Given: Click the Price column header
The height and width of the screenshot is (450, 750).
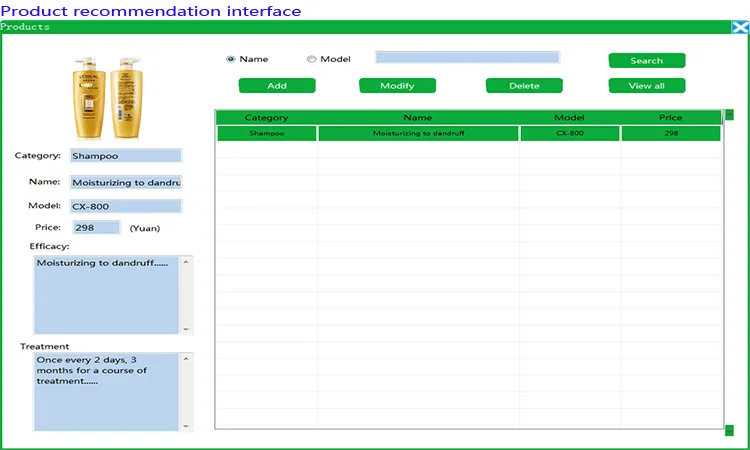Looking at the screenshot, I should tap(670, 118).
